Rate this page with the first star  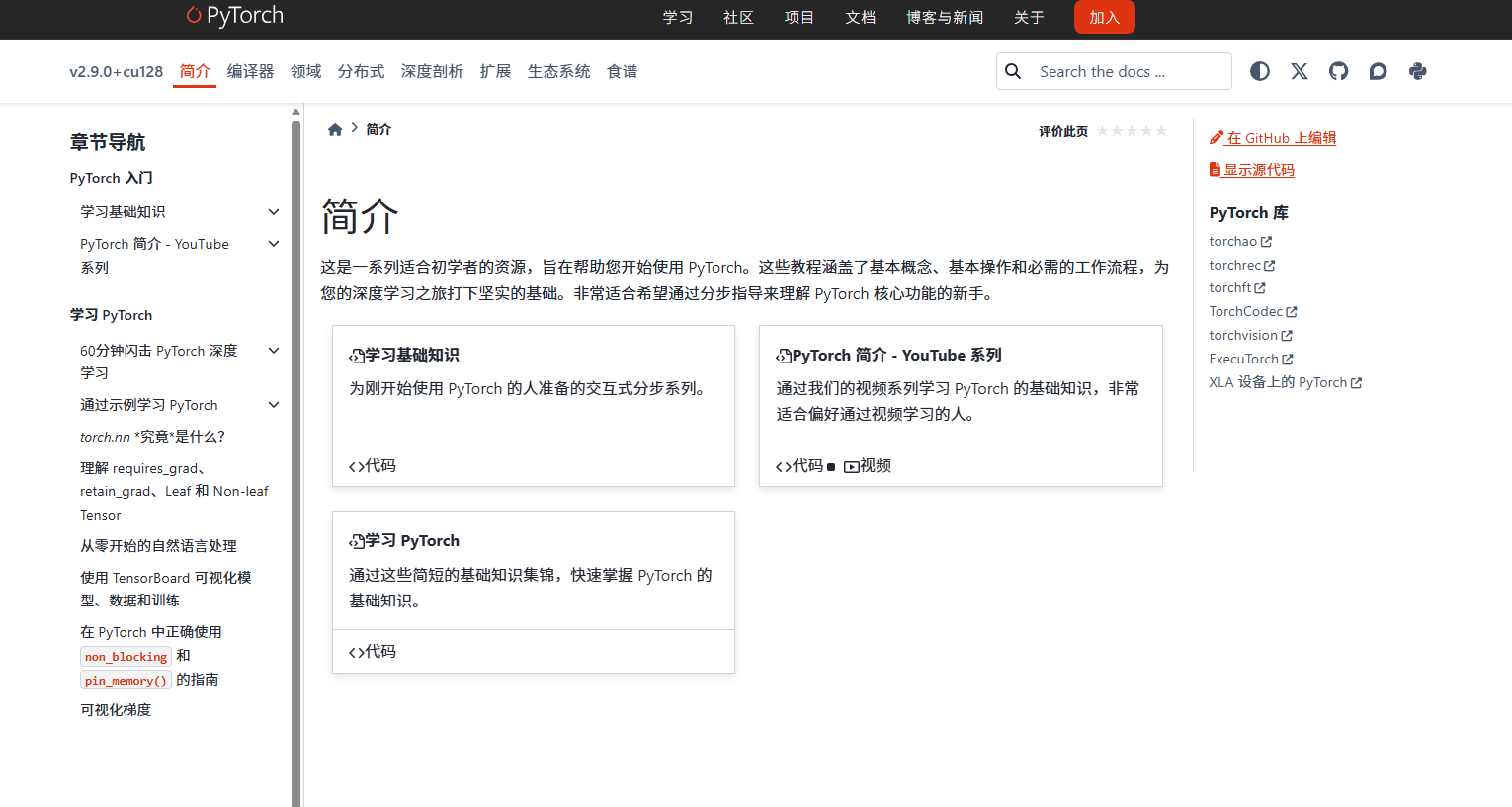tap(1102, 131)
